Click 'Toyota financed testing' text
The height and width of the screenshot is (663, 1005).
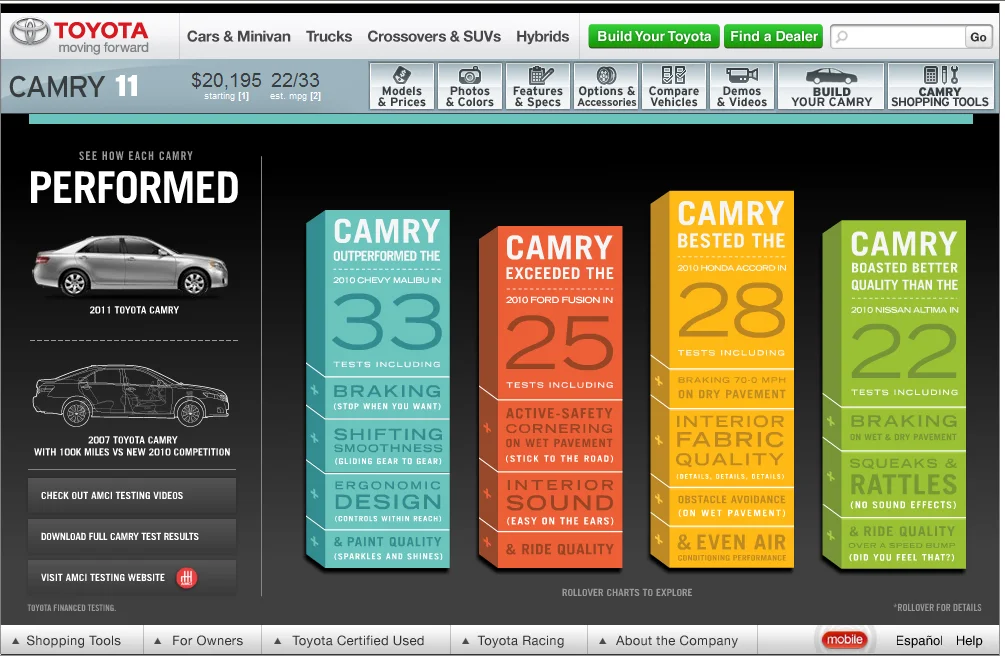tap(72, 608)
